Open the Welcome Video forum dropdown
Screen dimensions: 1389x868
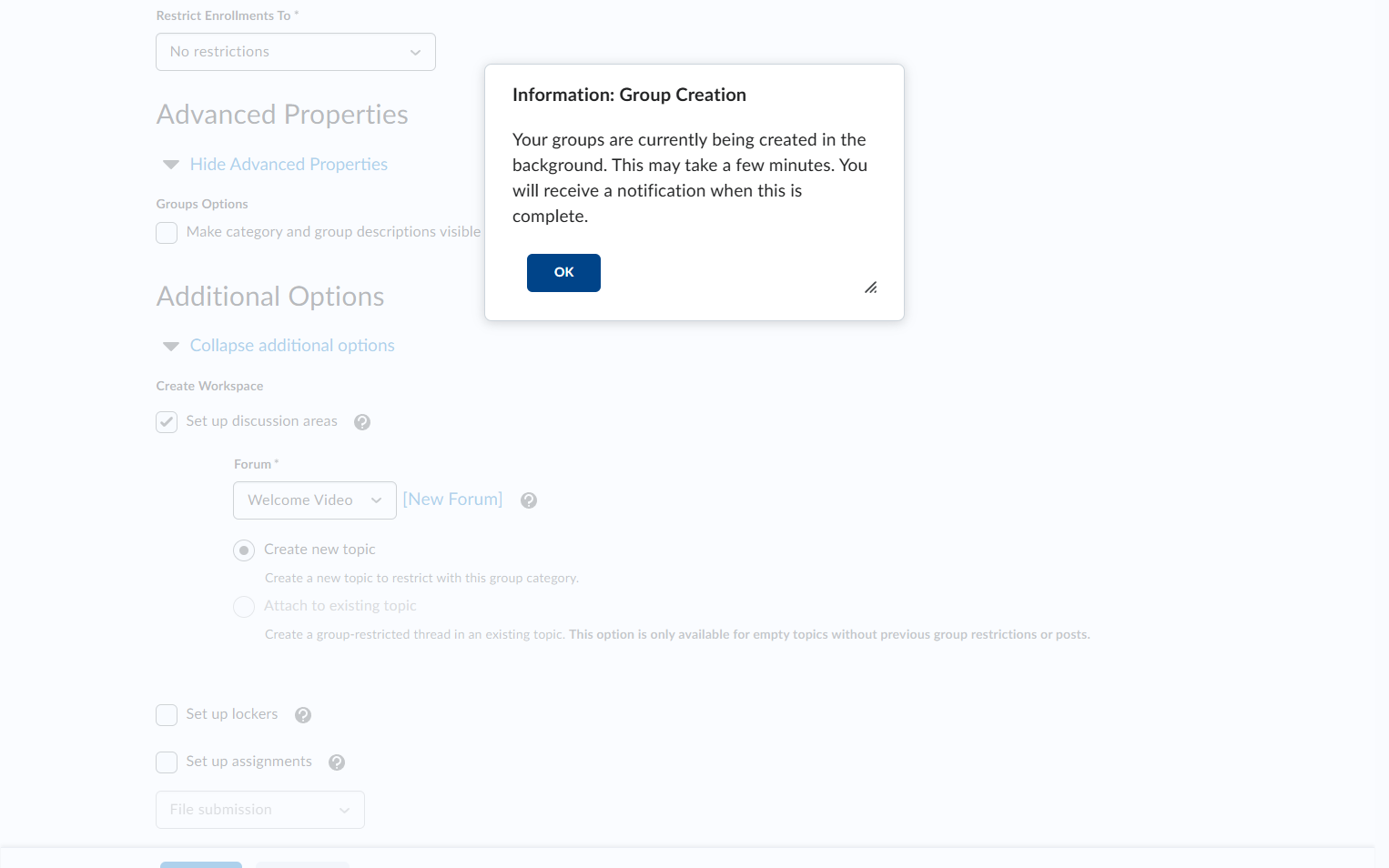coord(315,500)
